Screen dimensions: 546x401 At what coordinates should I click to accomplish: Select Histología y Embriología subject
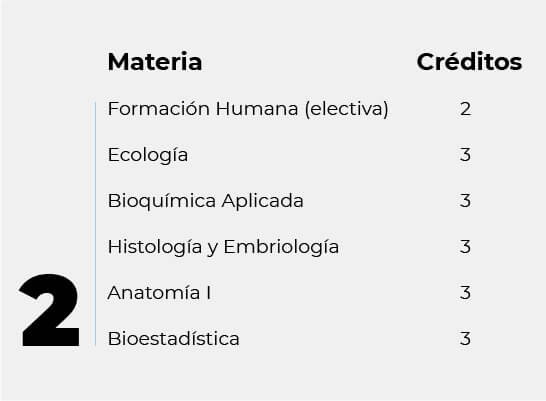coord(223,247)
